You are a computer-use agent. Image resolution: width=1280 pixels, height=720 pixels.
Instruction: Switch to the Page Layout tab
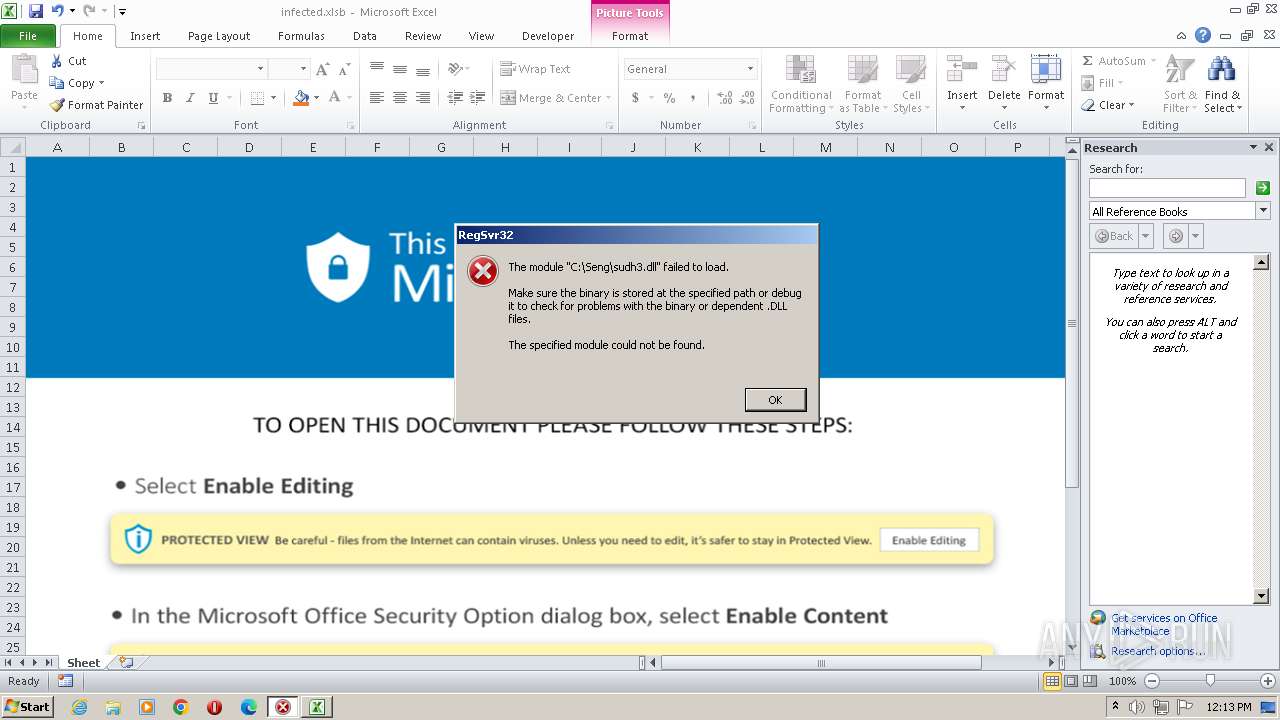tap(219, 35)
